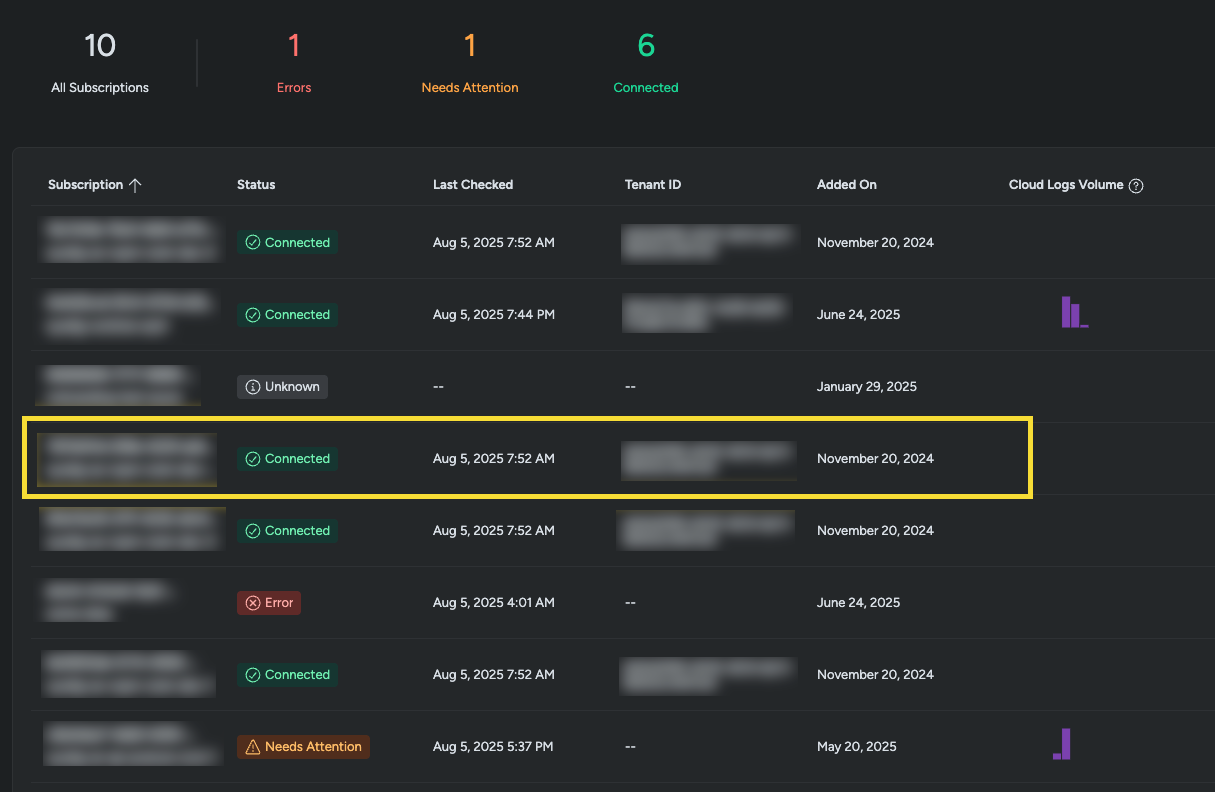Click the check icon in the 7:44 PM row's Connected badge
The image size is (1215, 792).
click(252, 315)
